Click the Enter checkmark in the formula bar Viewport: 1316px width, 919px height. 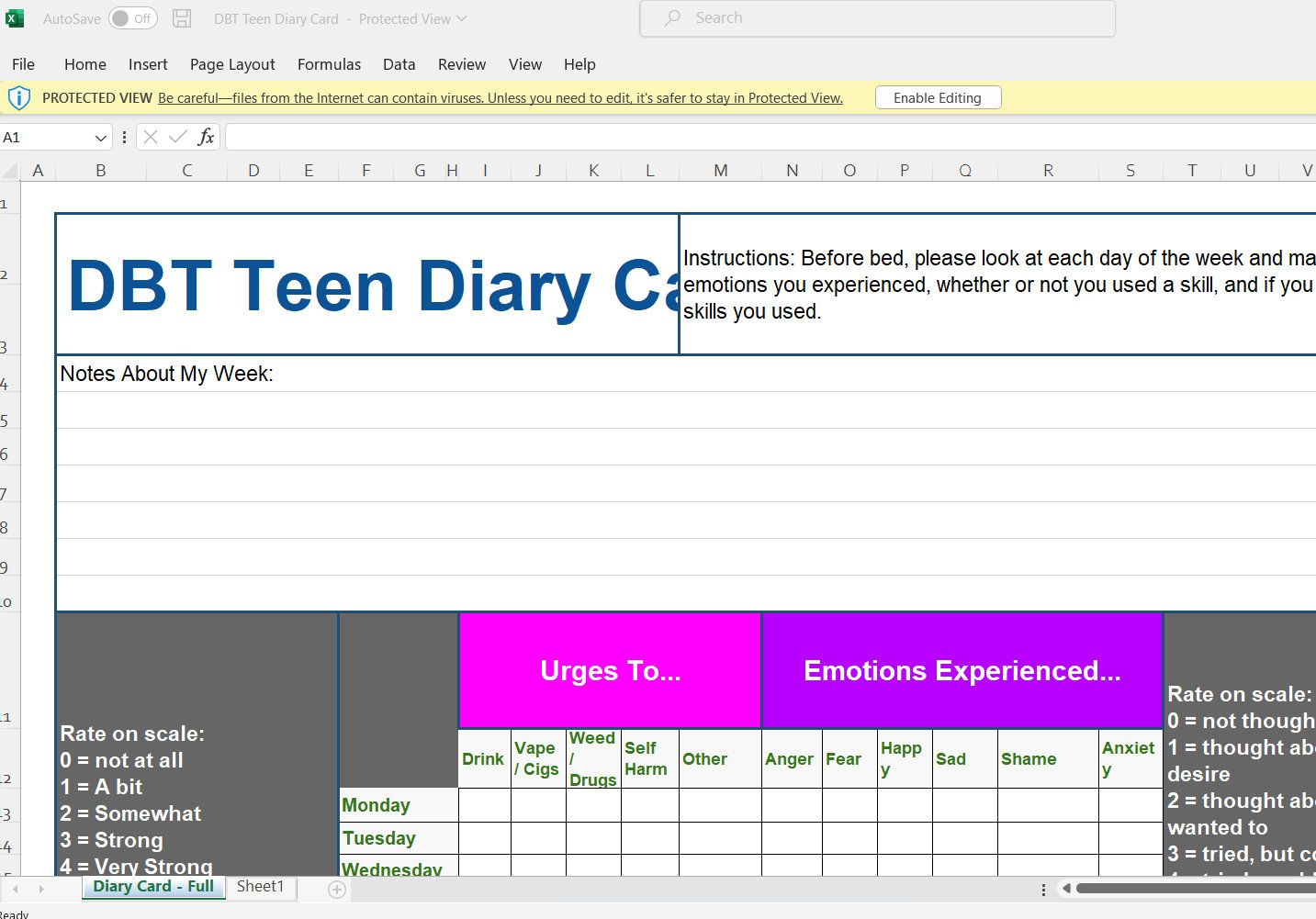(x=176, y=136)
